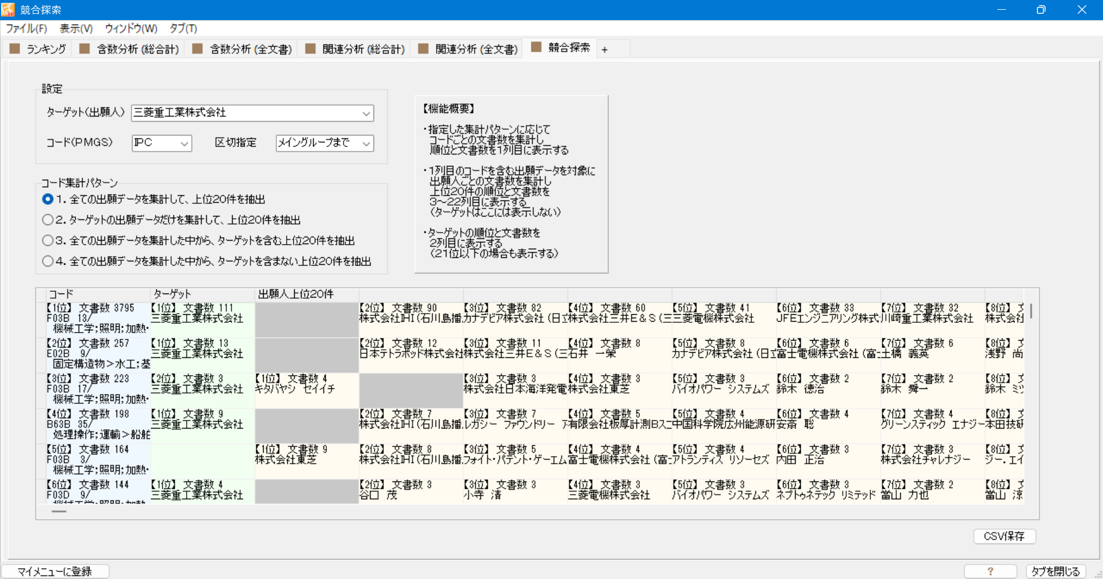Click cell 【2位】 文書数 12 日本テトラポッド株式会社
Screen dimensions: 1103x579
tap(411, 355)
